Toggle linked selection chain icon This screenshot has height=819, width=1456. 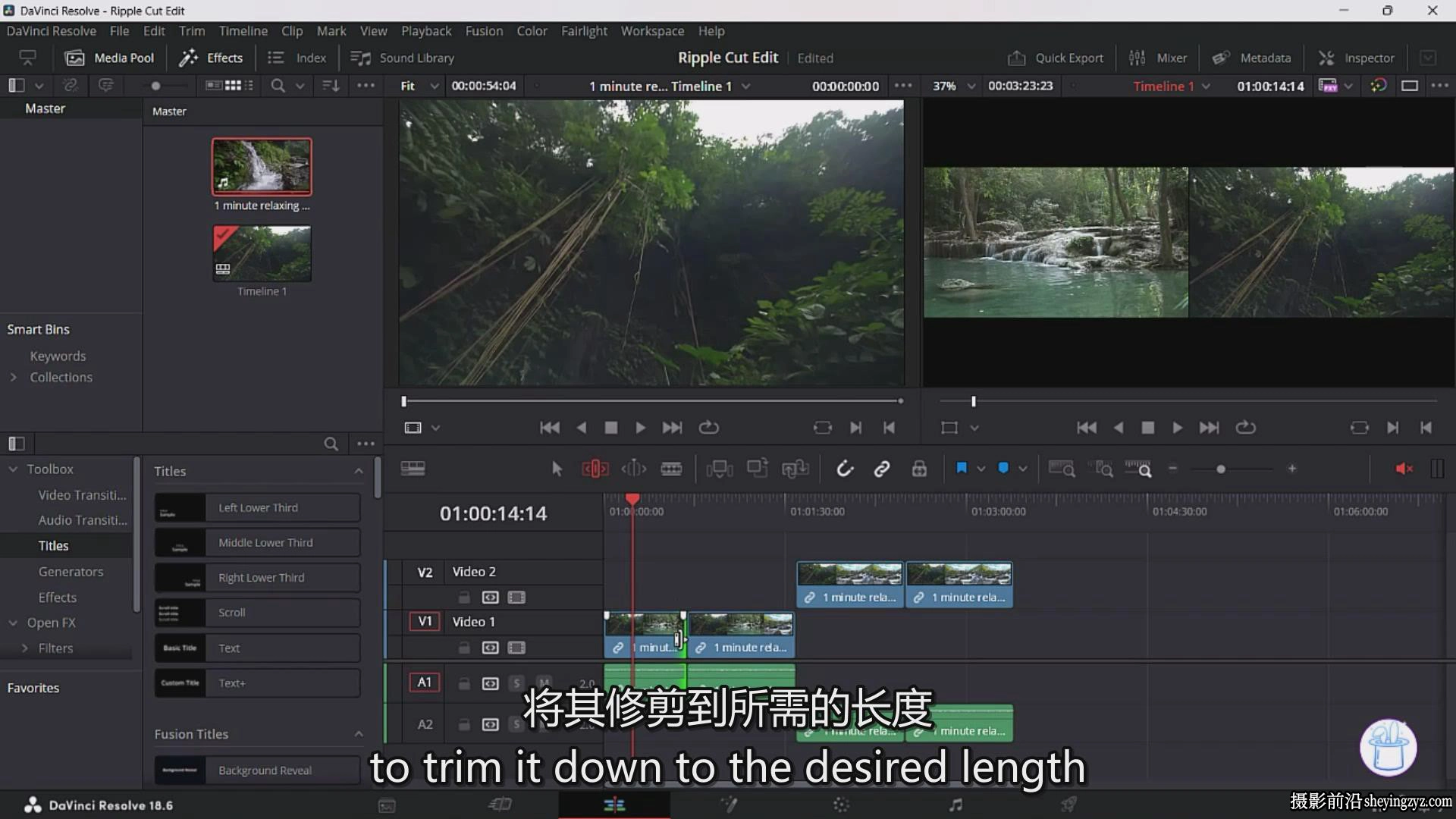coord(881,469)
